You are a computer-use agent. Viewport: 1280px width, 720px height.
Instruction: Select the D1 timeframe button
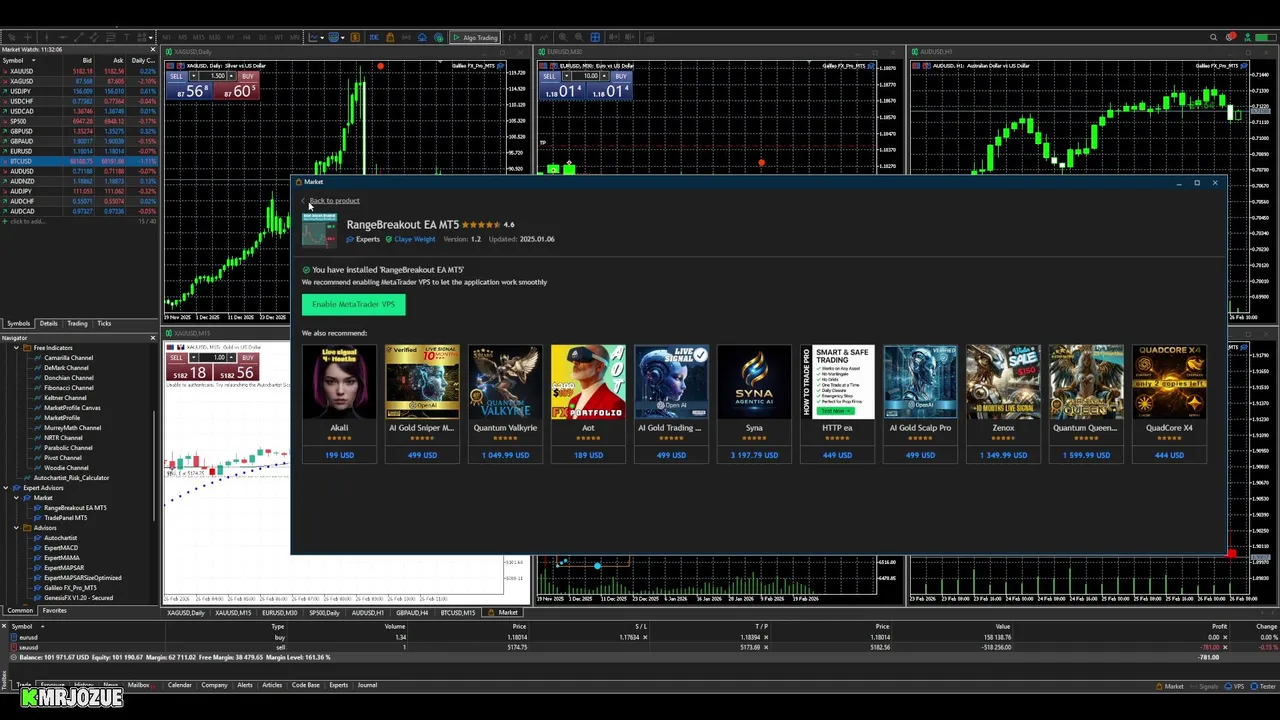click(262, 38)
